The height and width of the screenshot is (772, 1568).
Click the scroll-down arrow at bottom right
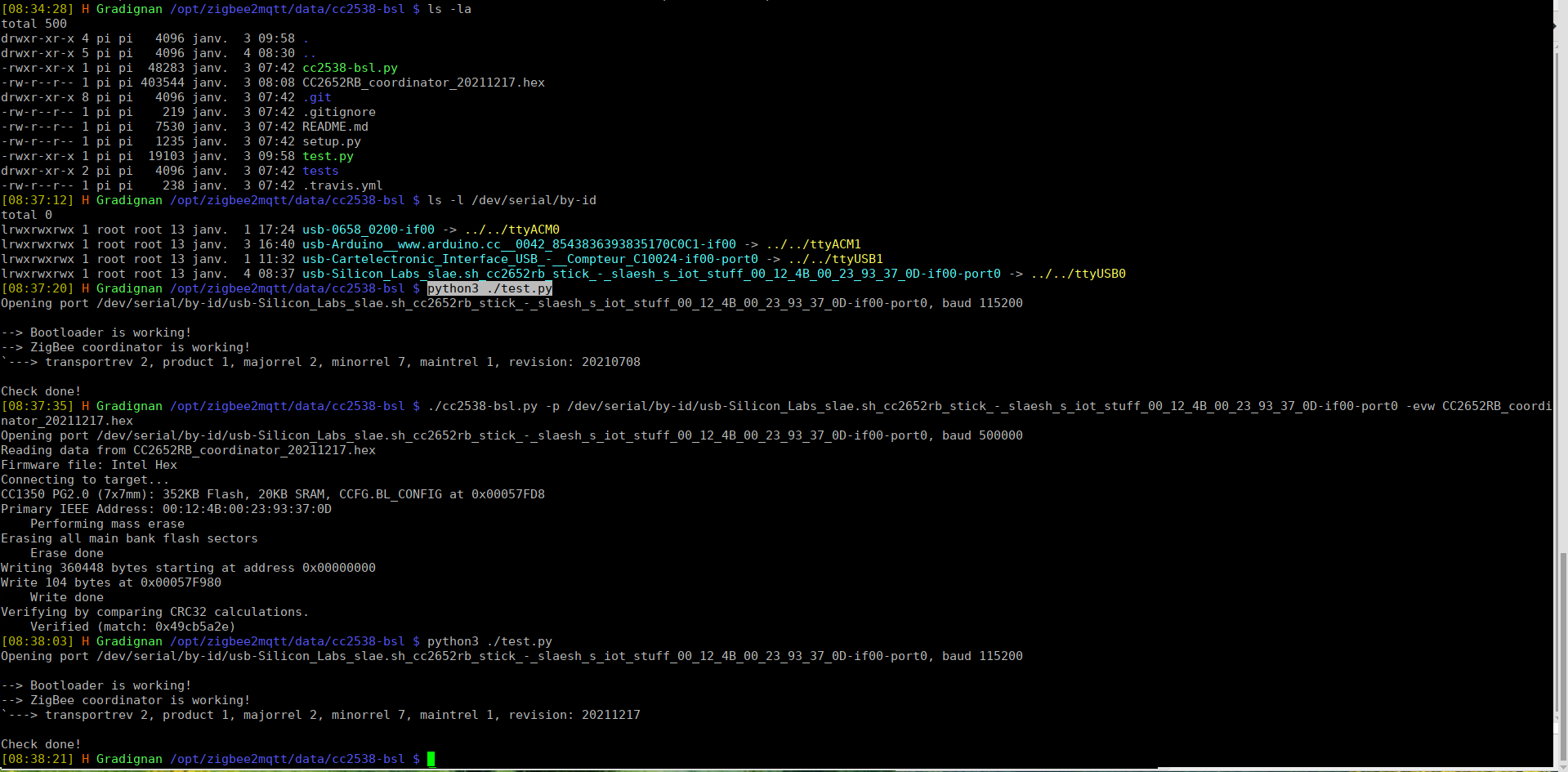(1561, 765)
